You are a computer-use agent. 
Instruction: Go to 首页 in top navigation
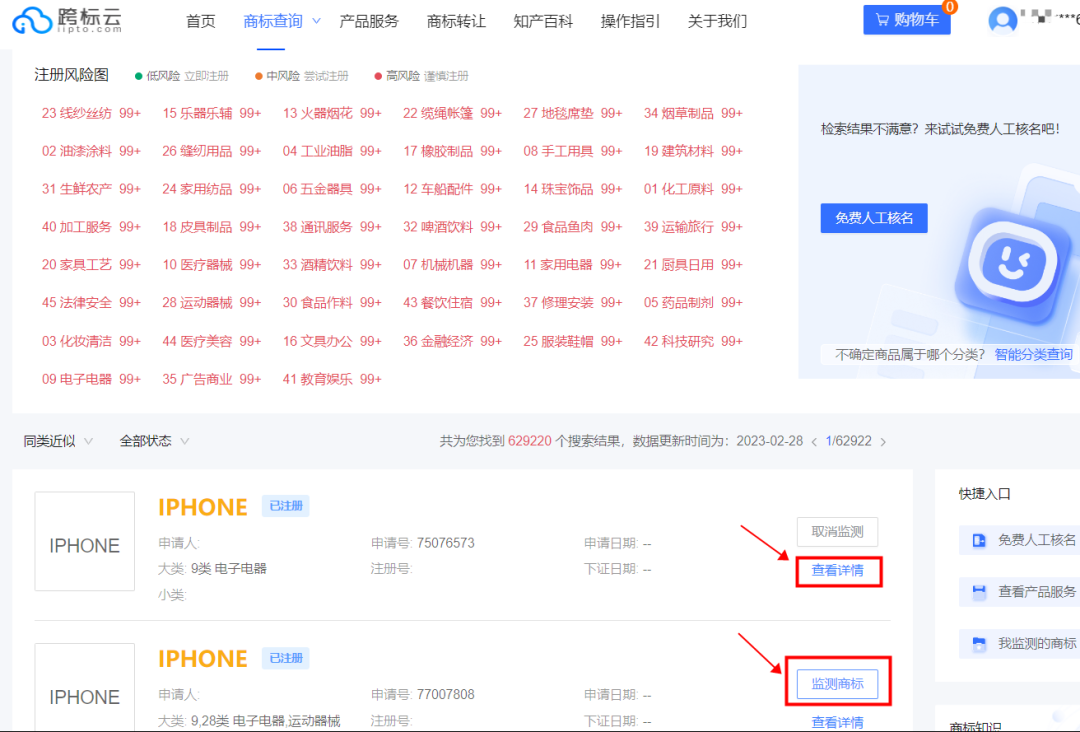point(200,21)
